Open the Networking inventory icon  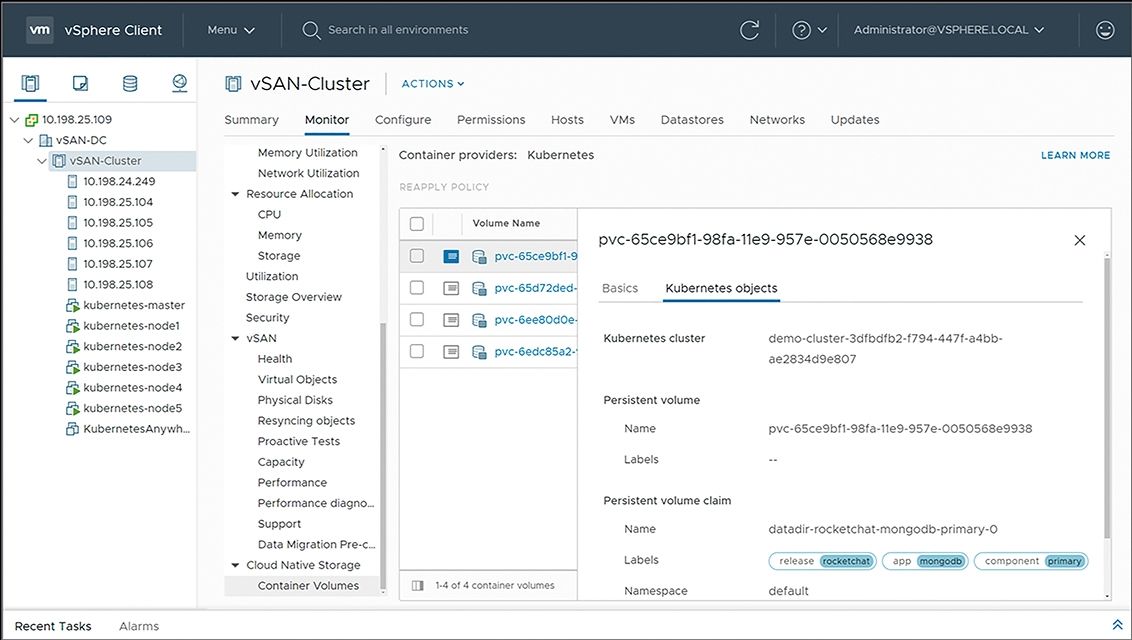179,84
